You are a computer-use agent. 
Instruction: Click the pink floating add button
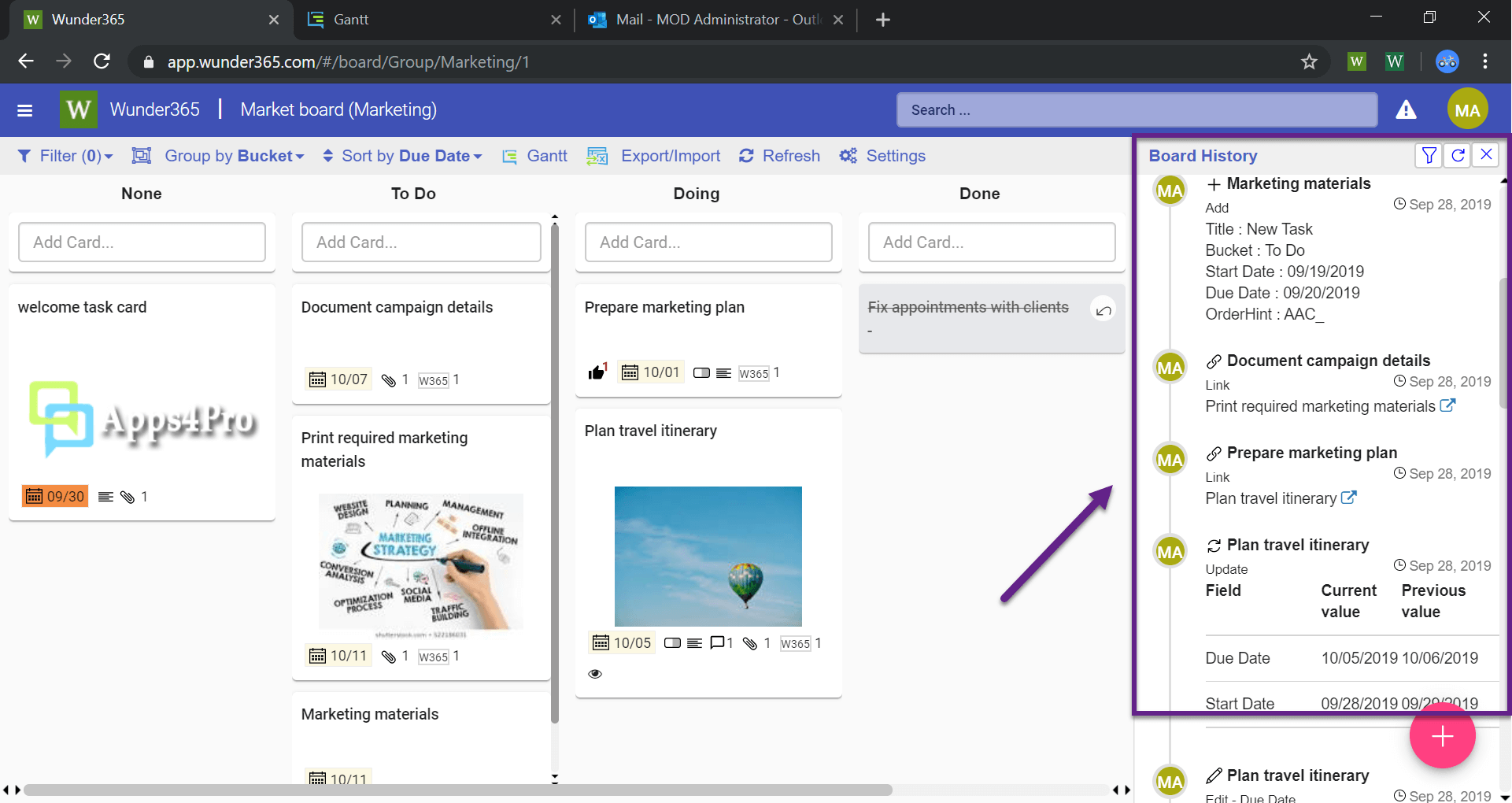point(1442,737)
